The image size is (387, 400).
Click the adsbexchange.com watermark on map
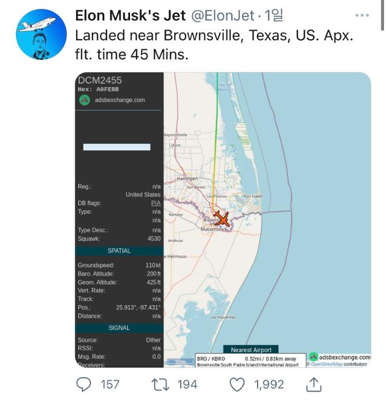point(339,357)
